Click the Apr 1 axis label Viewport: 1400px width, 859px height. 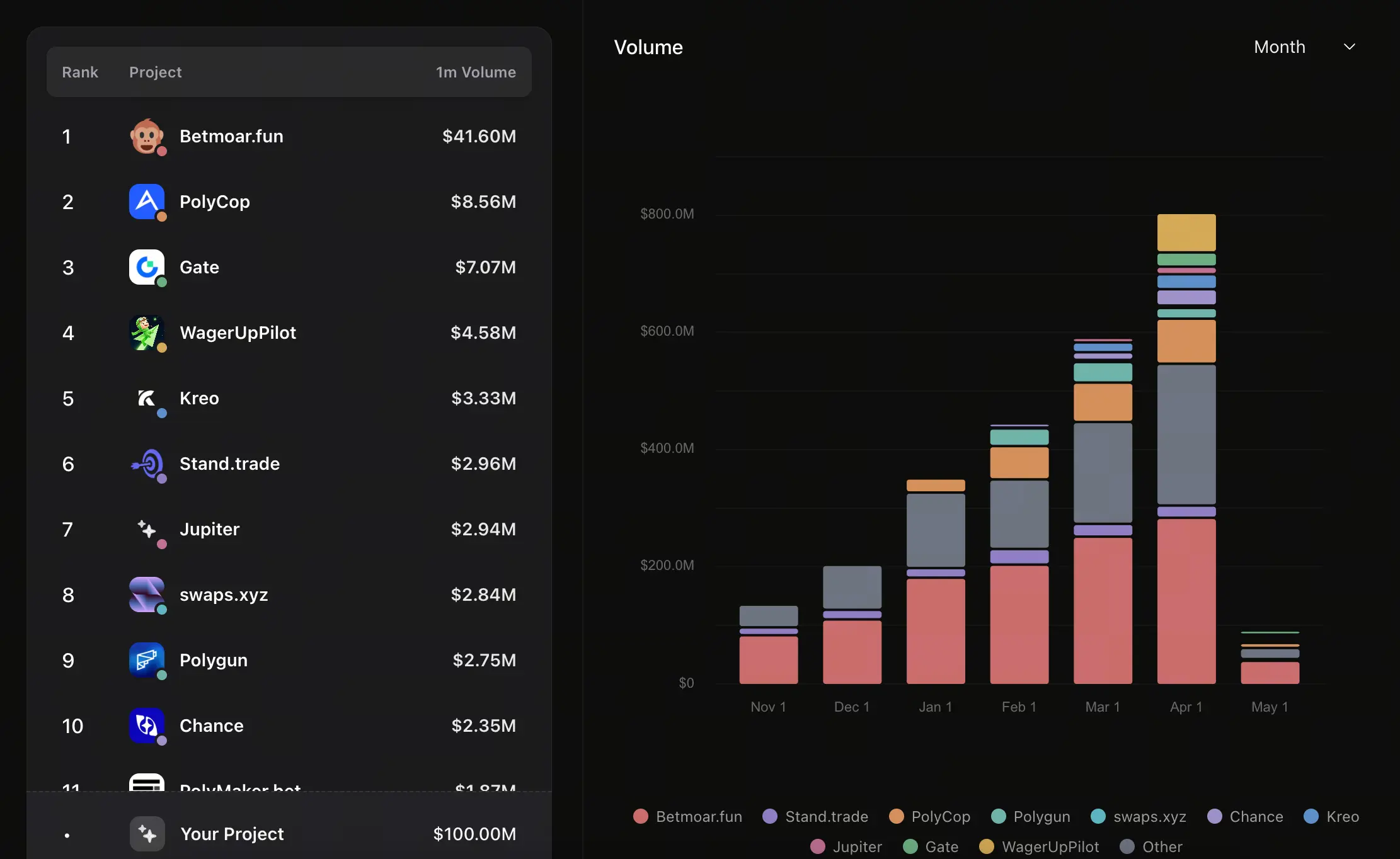tap(1186, 707)
